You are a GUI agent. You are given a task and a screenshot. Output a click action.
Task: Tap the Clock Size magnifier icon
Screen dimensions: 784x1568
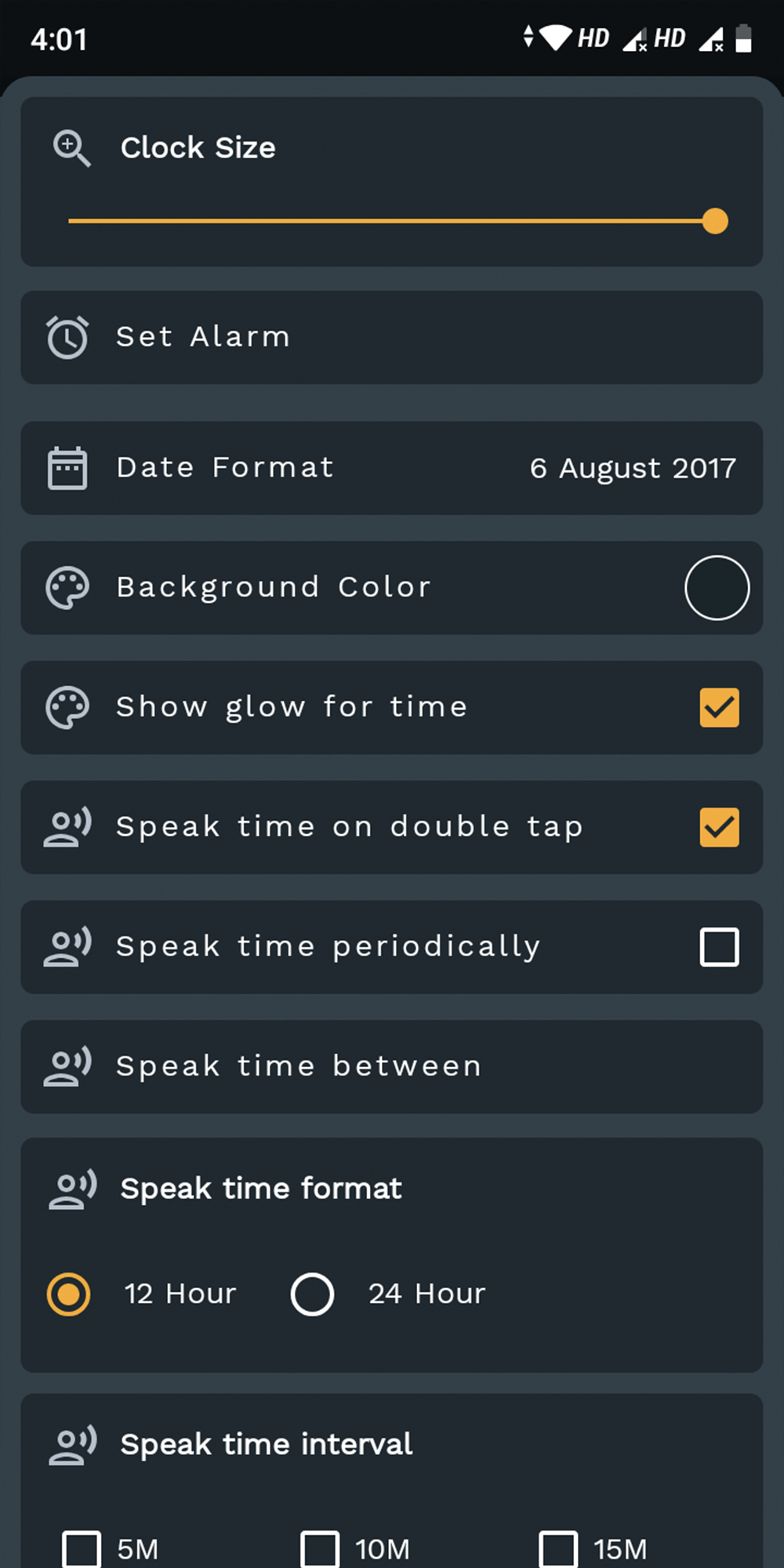pyautogui.click(x=71, y=148)
